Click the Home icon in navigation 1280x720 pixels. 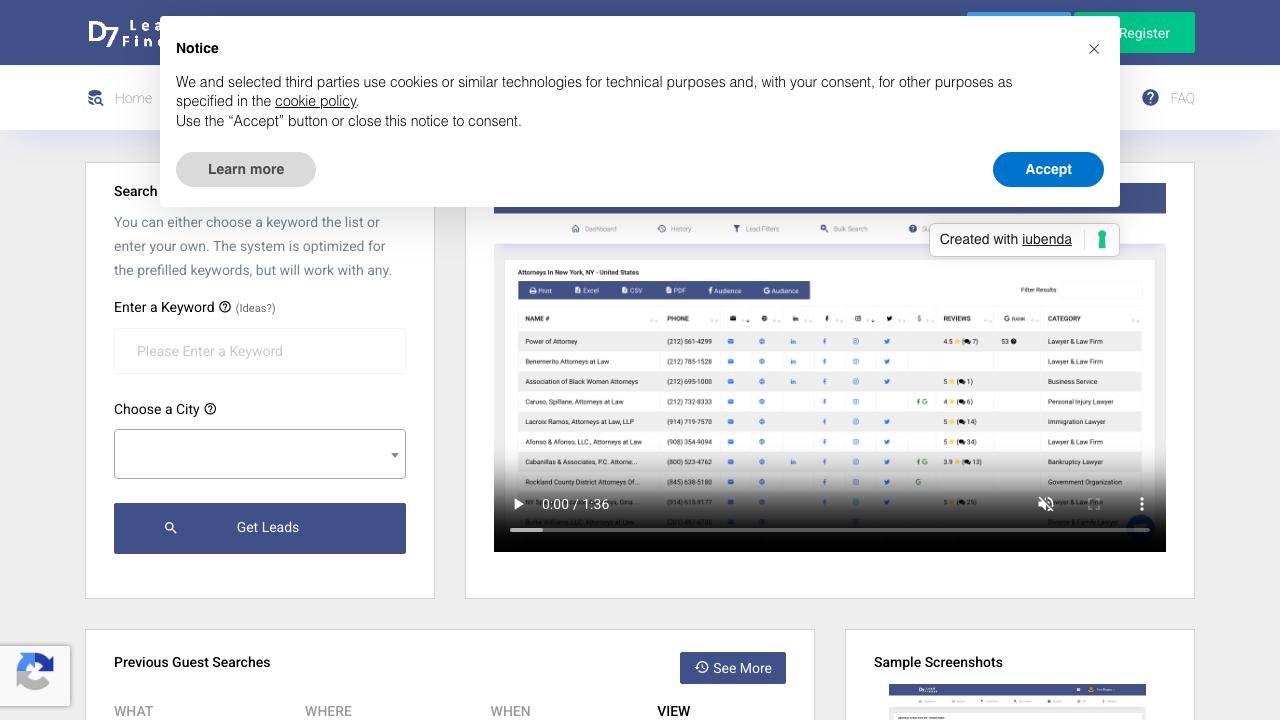(x=96, y=98)
